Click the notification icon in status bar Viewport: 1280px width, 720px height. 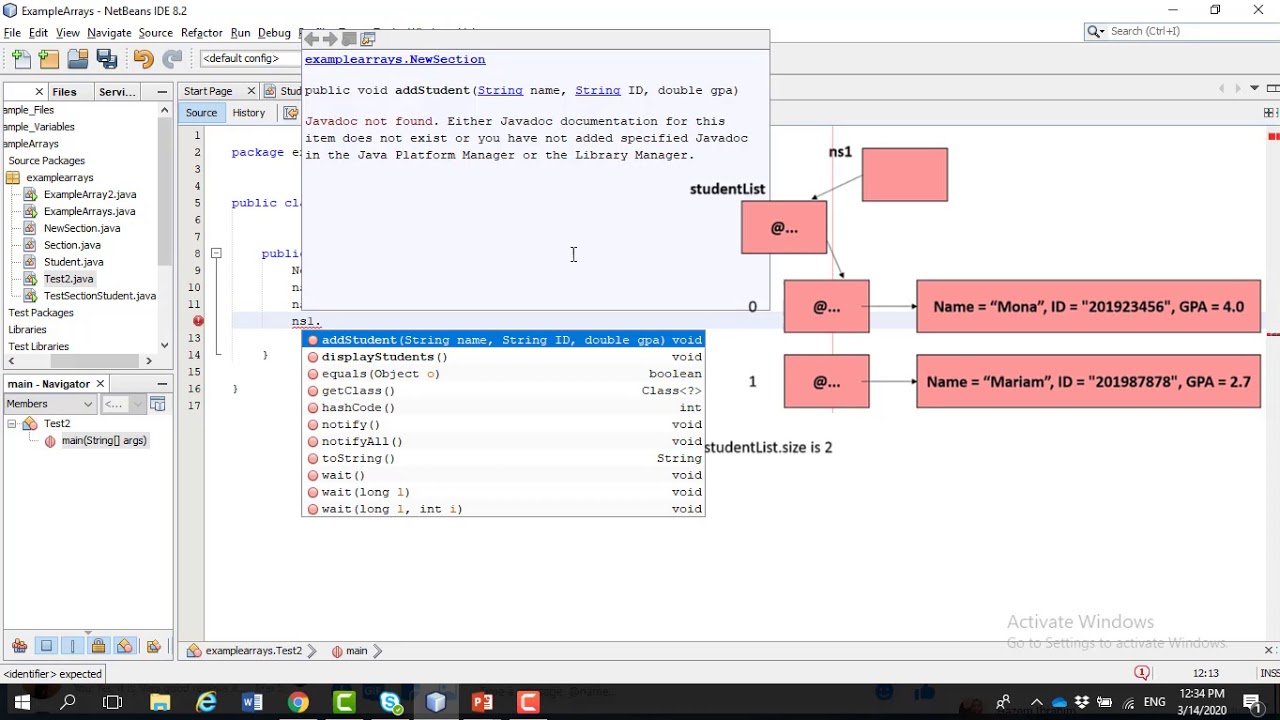coord(1142,673)
